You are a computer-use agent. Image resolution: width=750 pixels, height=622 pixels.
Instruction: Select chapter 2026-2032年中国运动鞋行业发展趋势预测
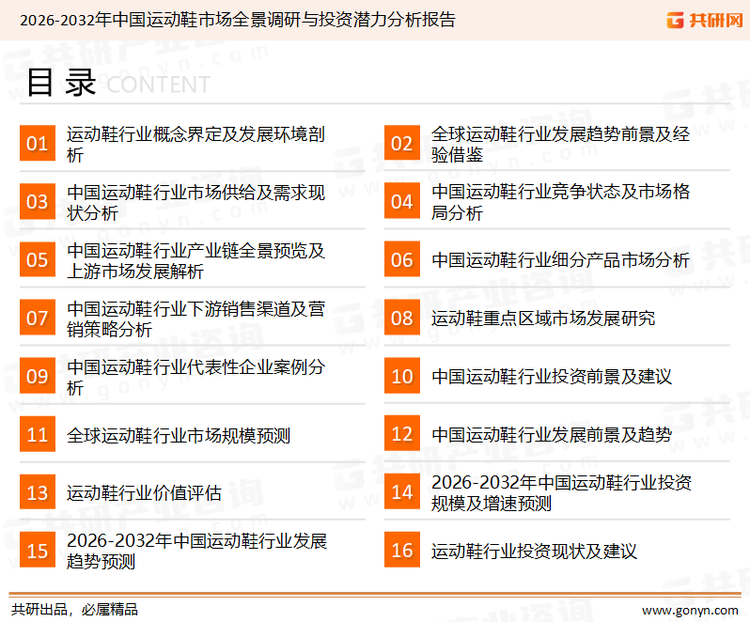(x=197, y=551)
